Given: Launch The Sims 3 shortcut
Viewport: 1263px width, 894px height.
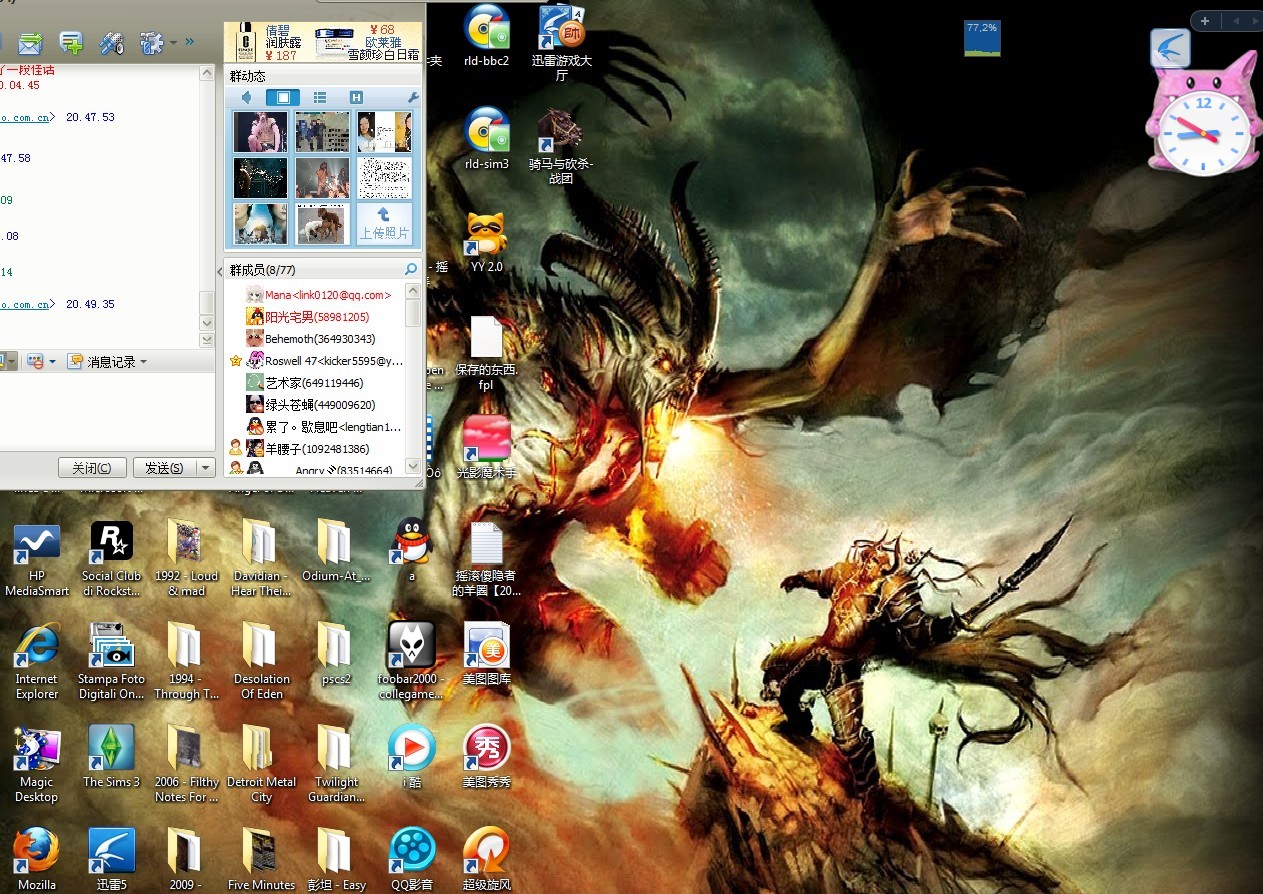Looking at the screenshot, I should point(111,758).
